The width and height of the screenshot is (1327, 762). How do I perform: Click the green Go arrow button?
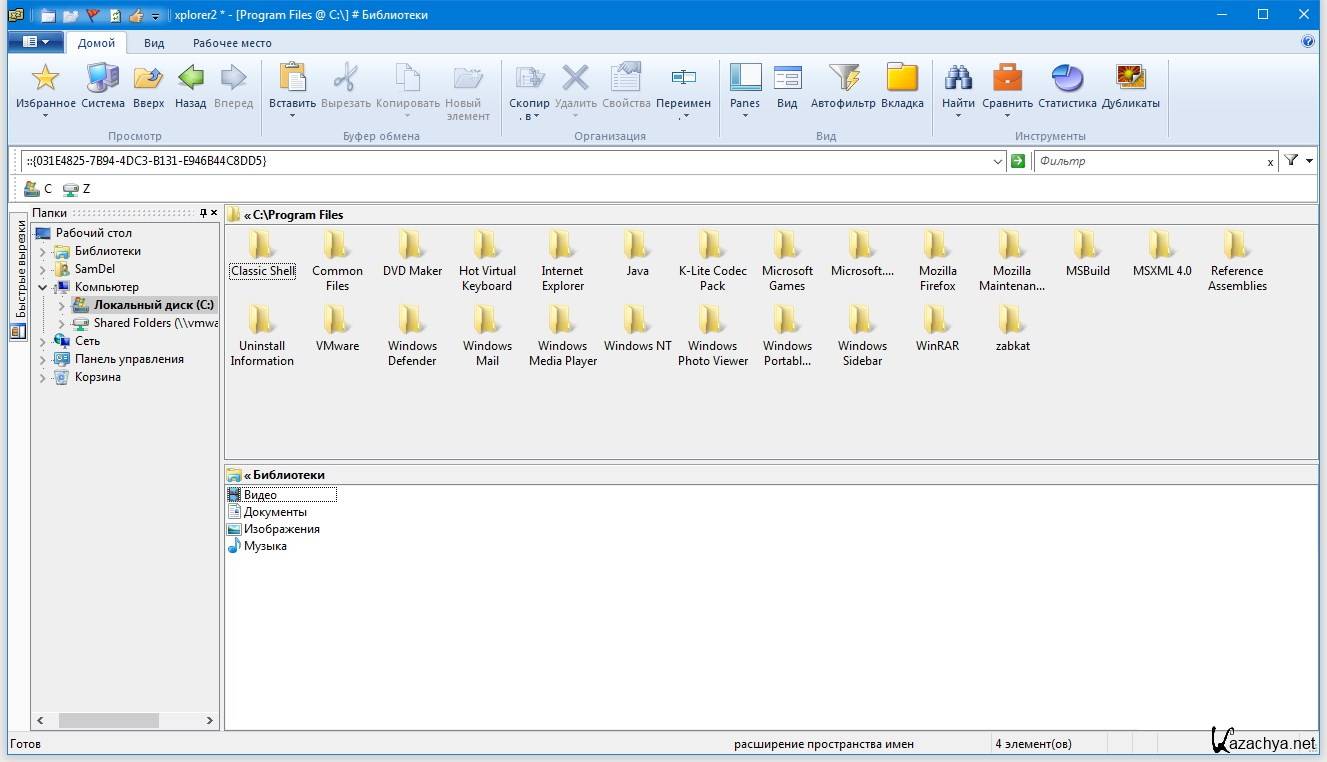click(1018, 161)
